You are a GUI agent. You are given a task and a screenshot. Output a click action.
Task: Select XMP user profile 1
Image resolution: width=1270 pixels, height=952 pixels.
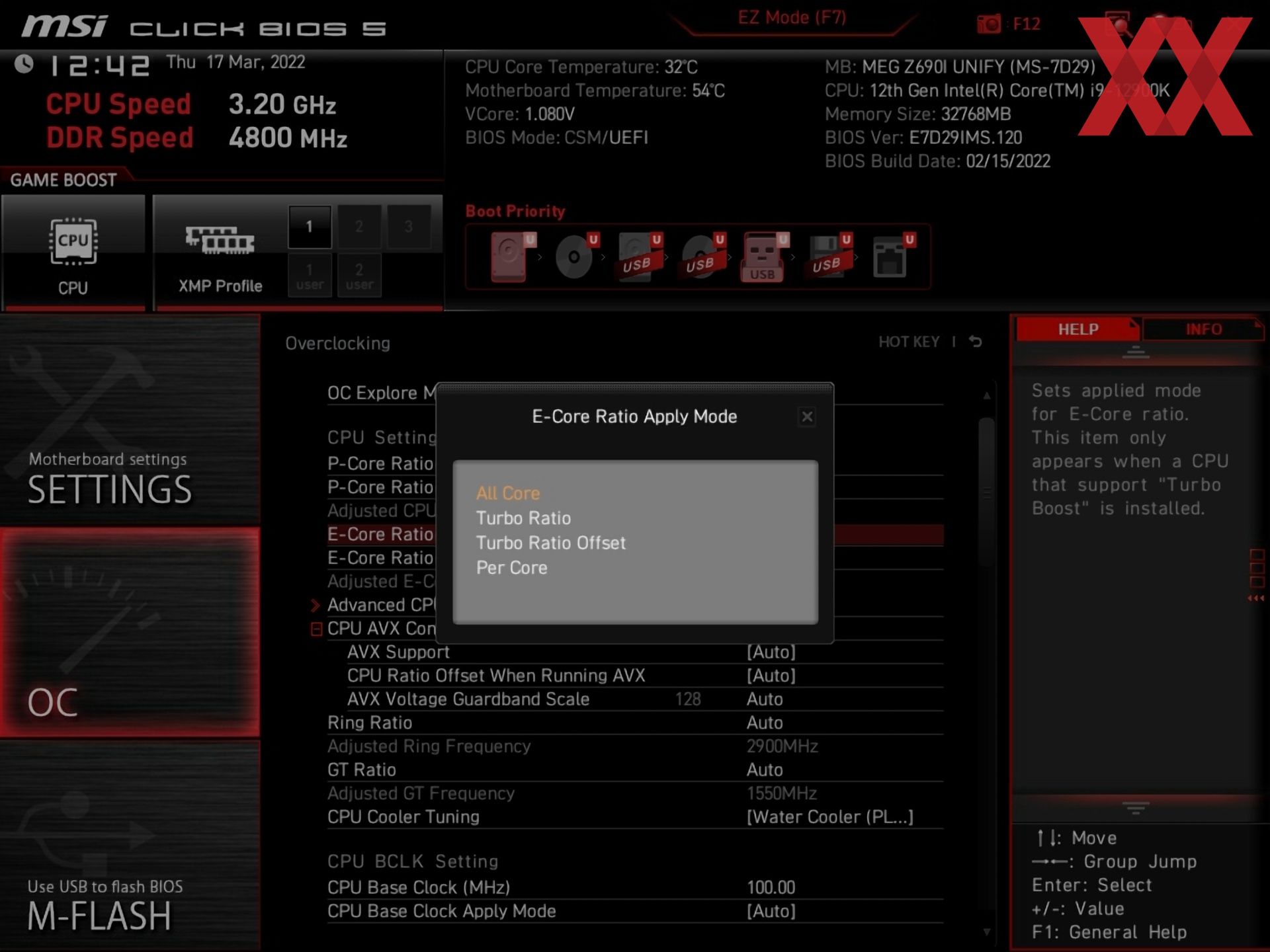point(310,276)
